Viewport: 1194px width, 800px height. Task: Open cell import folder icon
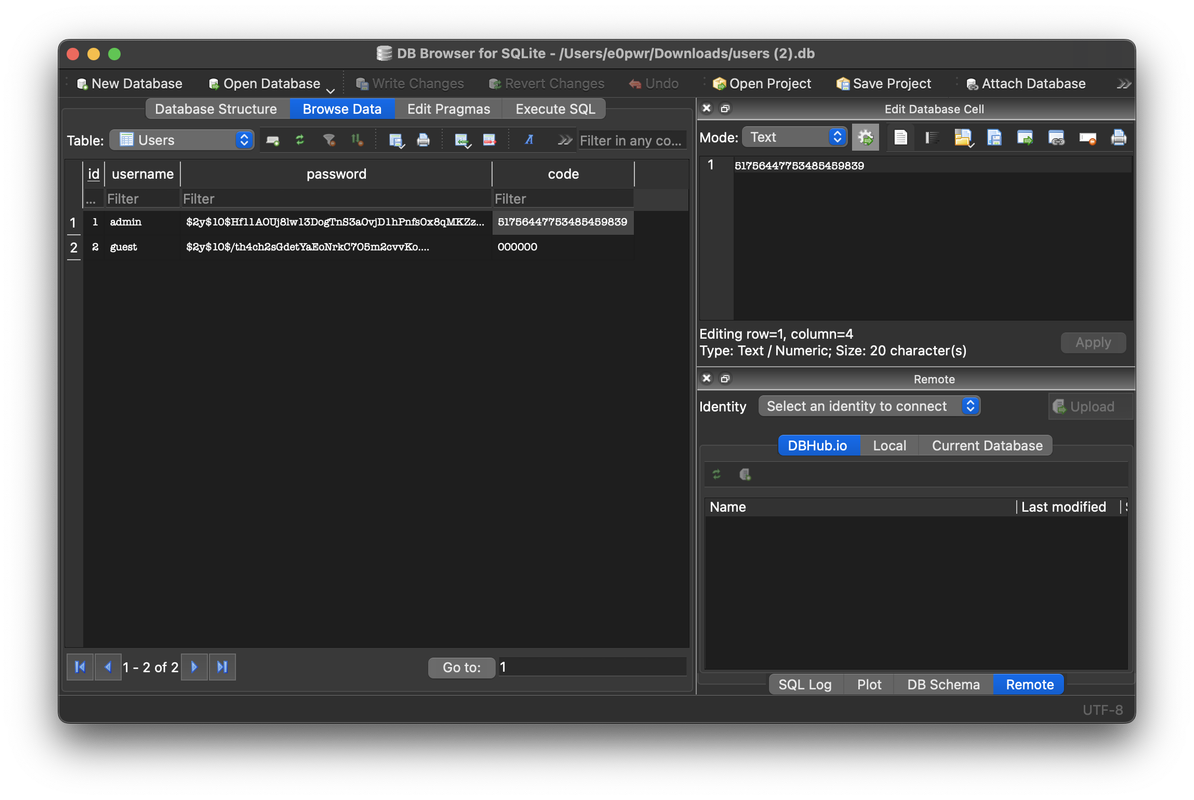pyautogui.click(x=963, y=138)
